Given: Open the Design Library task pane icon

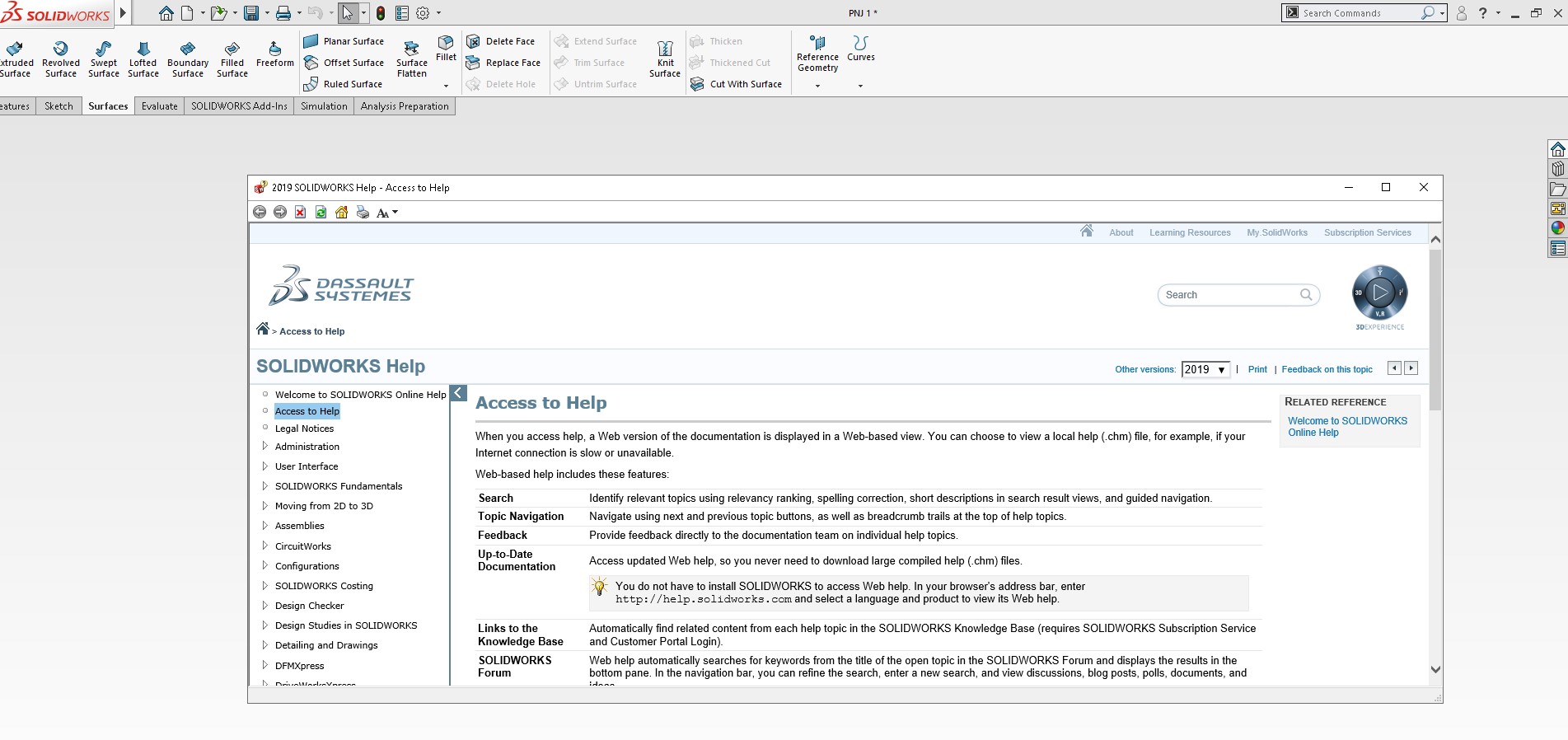Looking at the screenshot, I should (1557, 169).
